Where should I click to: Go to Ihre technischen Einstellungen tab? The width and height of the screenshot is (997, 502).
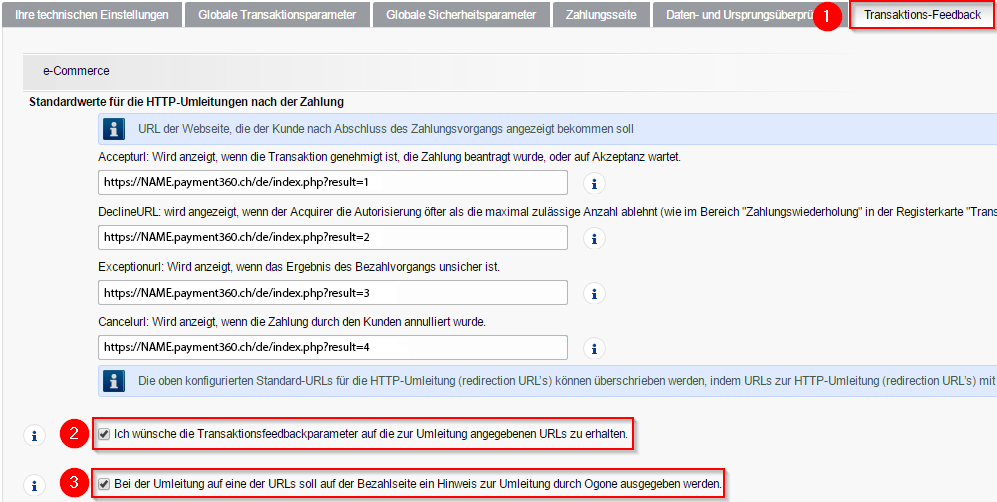92,15
